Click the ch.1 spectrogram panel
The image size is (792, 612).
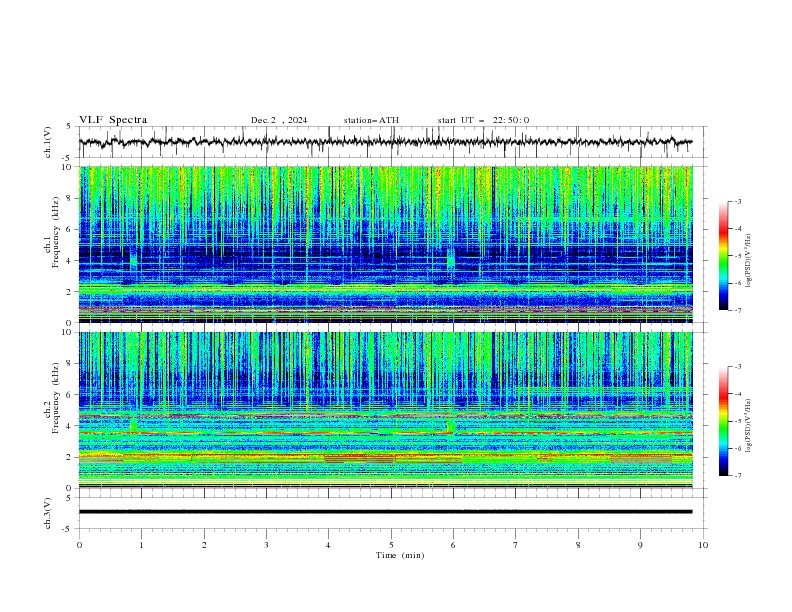(x=386, y=244)
